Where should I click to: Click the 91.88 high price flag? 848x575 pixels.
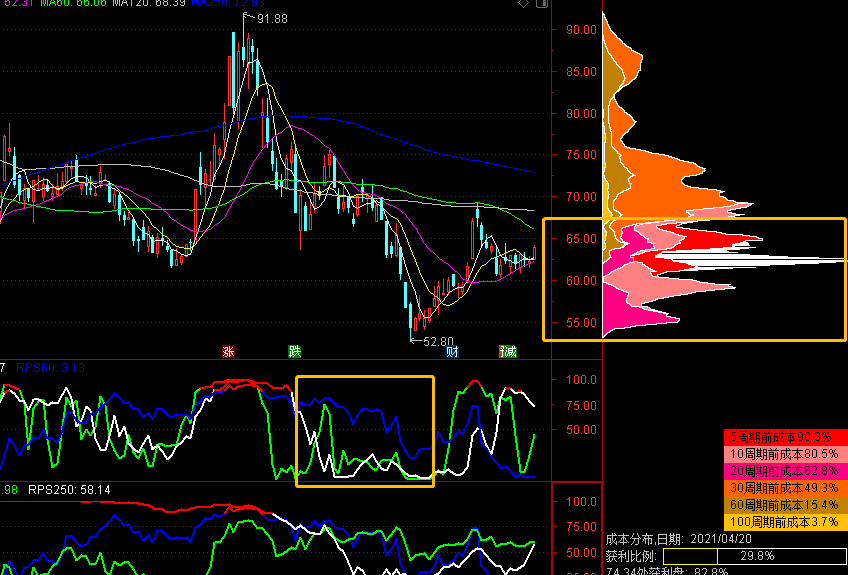(271, 19)
